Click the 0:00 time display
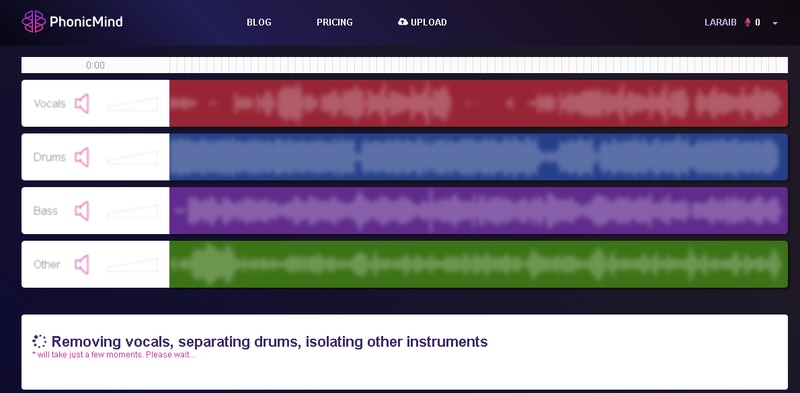This screenshot has width=800, height=393. [x=95, y=65]
